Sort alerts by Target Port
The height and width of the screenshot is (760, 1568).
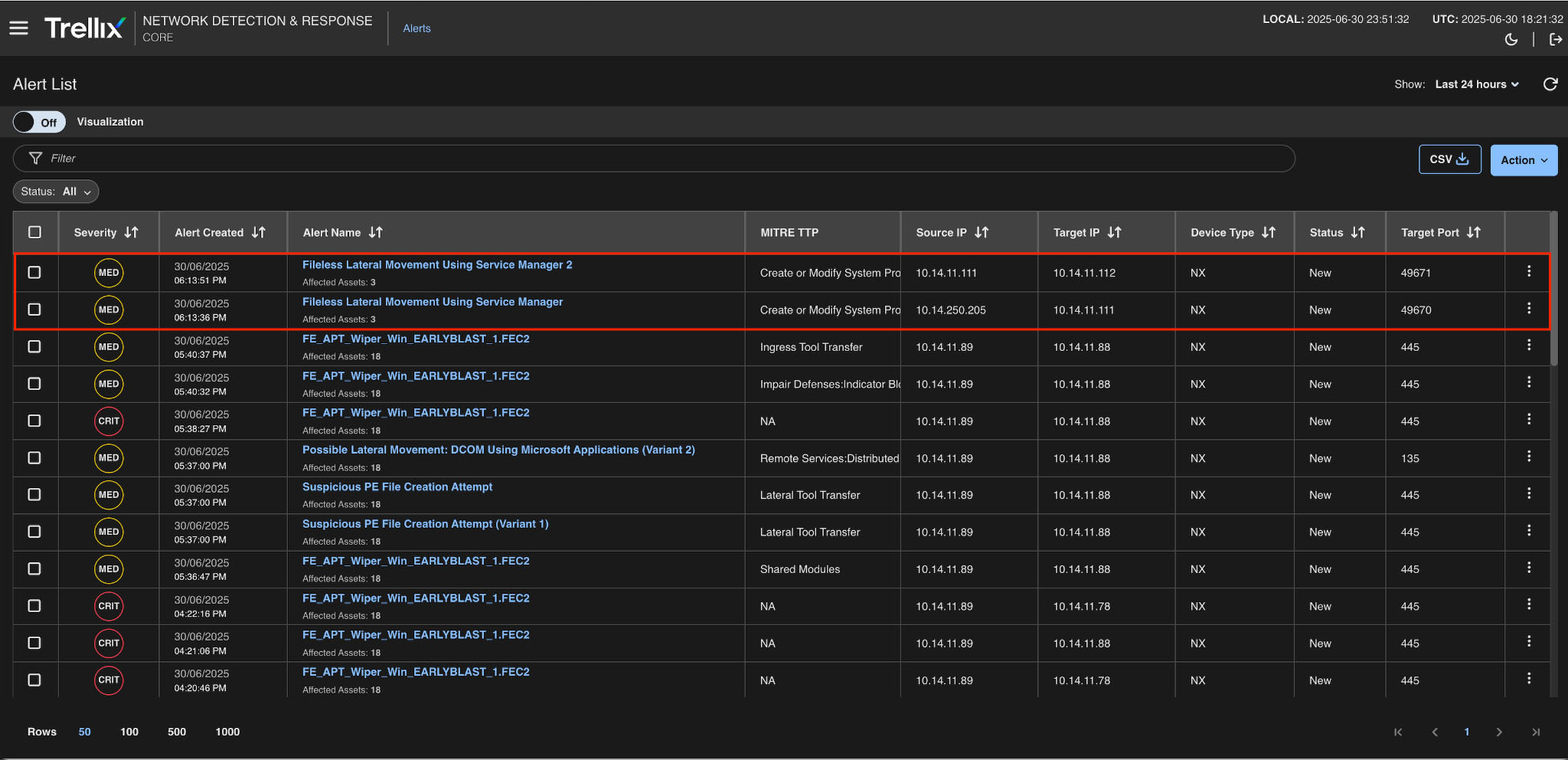pyautogui.click(x=1473, y=233)
